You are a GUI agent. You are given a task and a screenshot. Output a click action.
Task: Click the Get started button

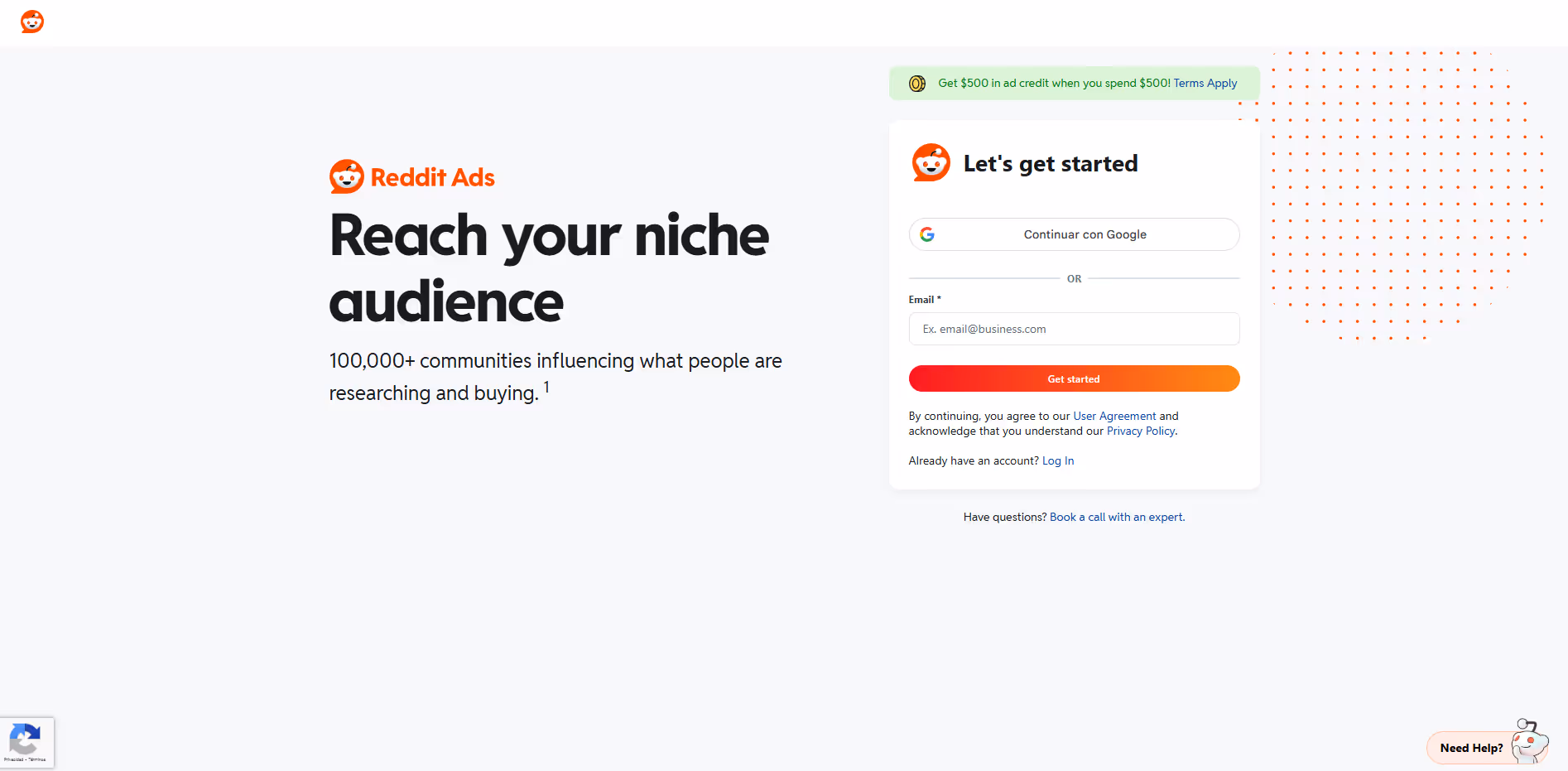pyautogui.click(x=1074, y=378)
